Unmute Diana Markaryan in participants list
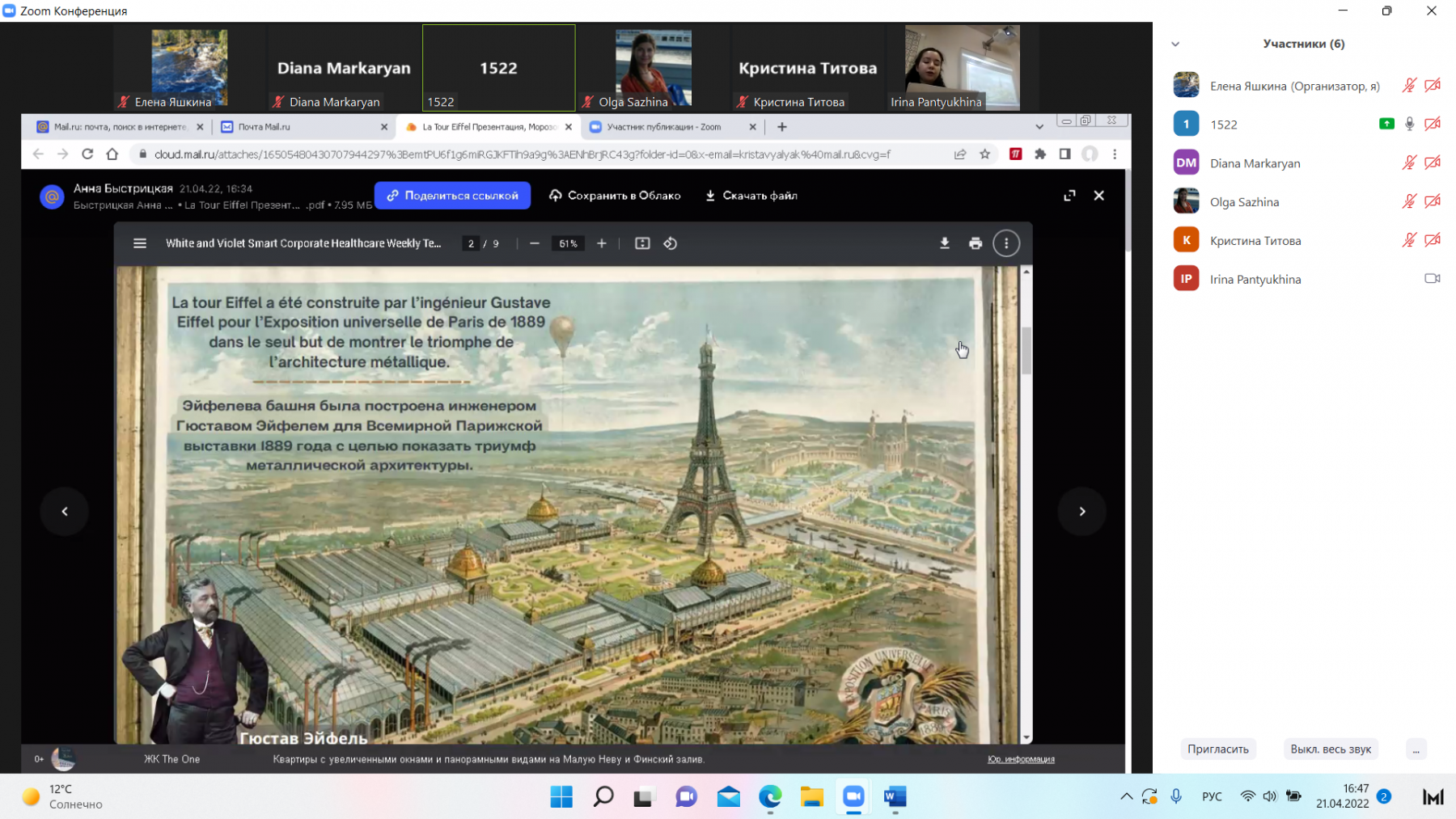This screenshot has height=819, width=1456. (x=1409, y=163)
